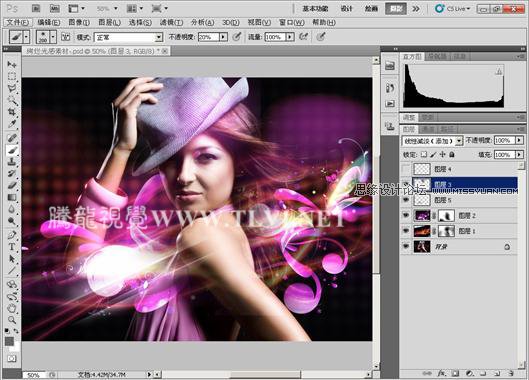Select the Eyedropper tool

click(x=12, y=124)
